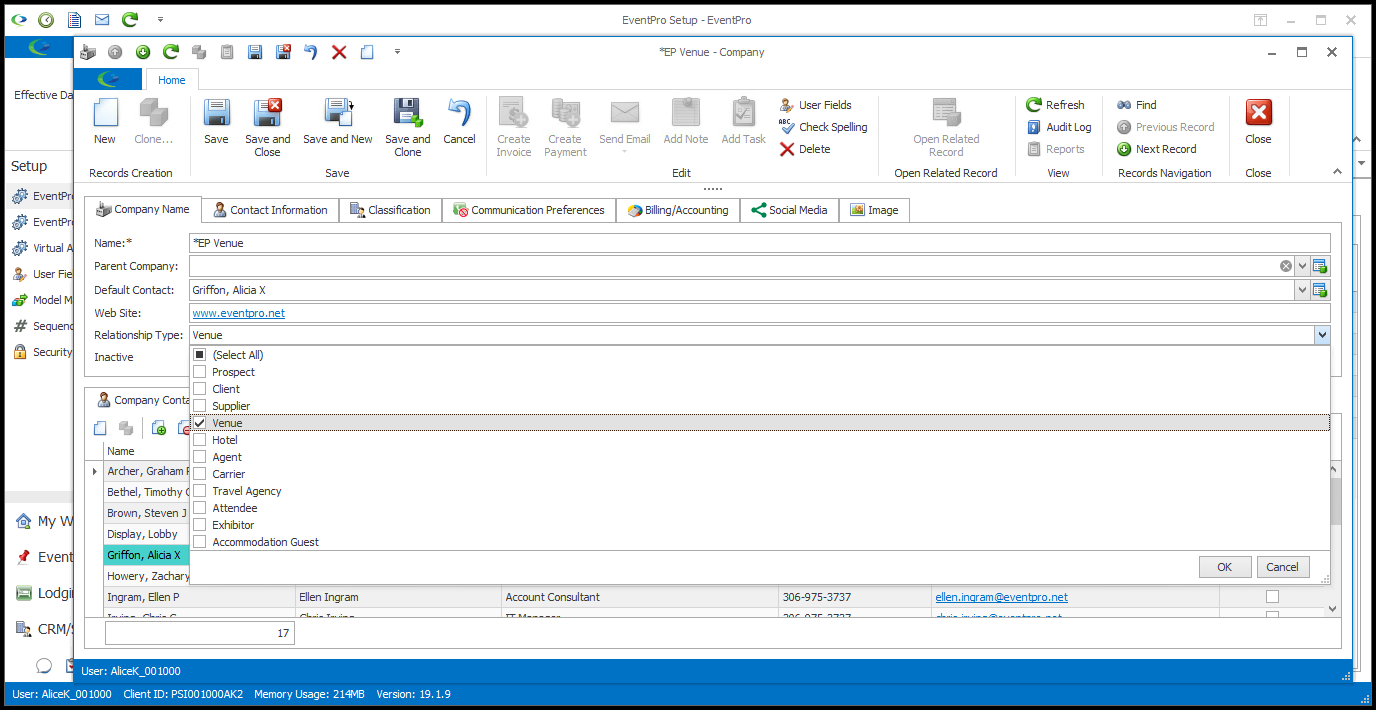Click the clock icon in EventPro Setup title bar

[x=46, y=20]
